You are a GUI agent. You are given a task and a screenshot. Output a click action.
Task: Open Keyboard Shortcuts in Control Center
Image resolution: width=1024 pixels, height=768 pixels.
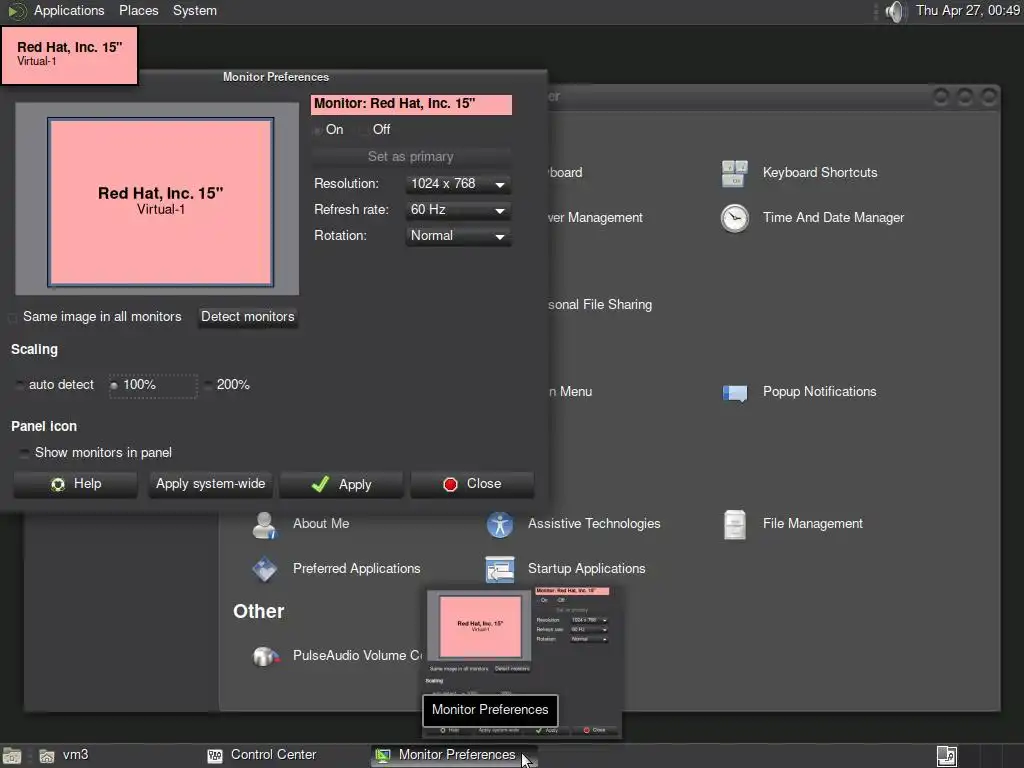click(x=734, y=173)
